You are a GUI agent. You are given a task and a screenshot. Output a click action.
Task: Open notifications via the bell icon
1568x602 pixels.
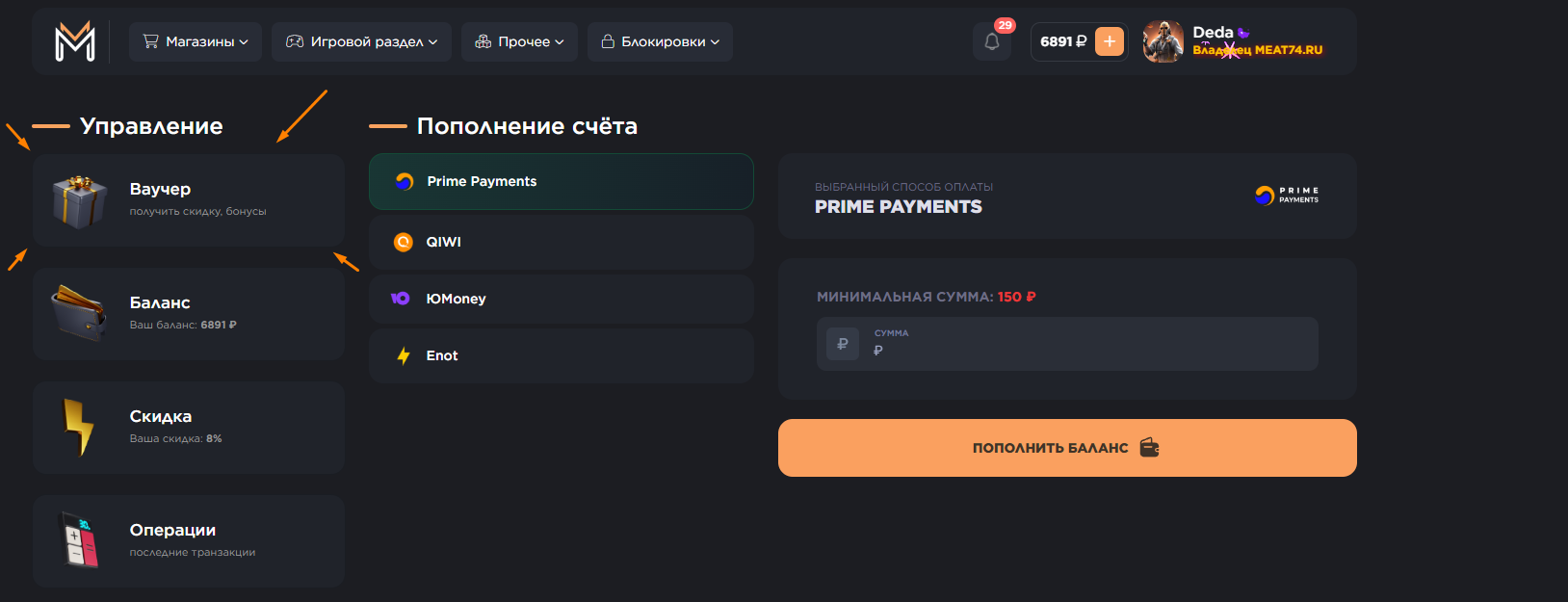click(992, 41)
